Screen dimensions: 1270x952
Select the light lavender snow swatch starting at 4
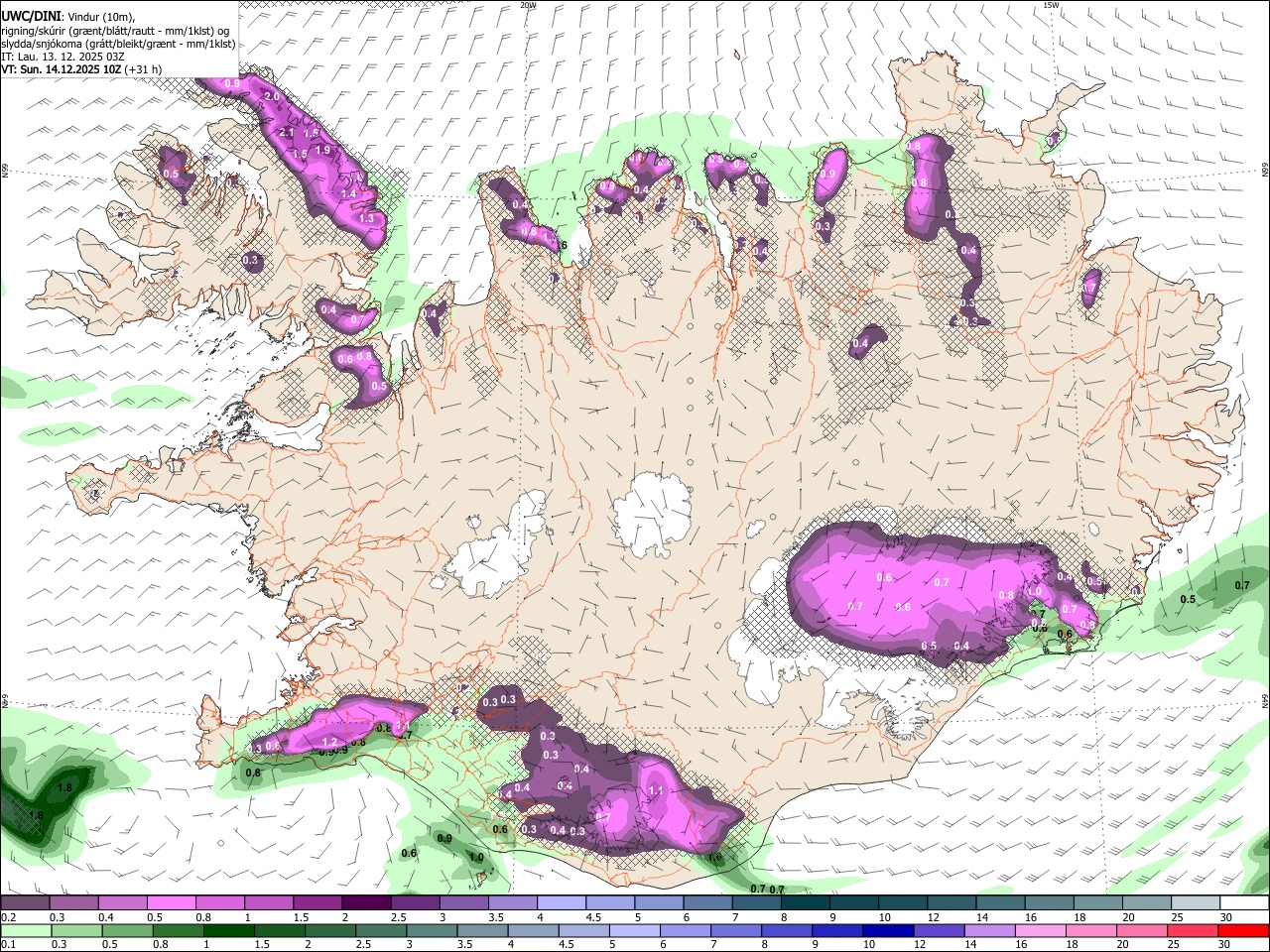[x=562, y=903]
